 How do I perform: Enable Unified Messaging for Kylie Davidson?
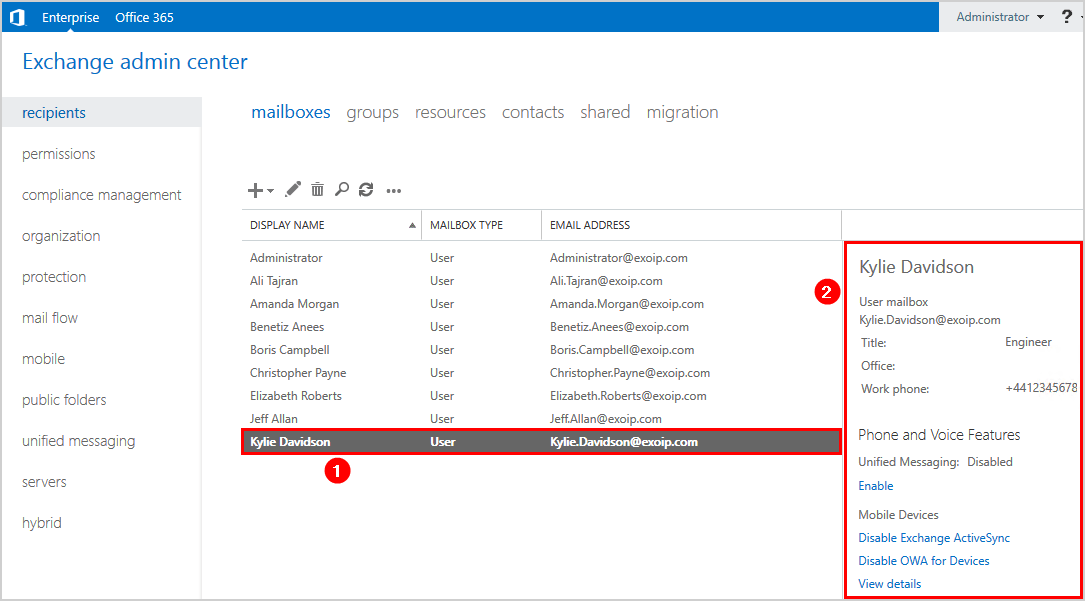tap(875, 485)
